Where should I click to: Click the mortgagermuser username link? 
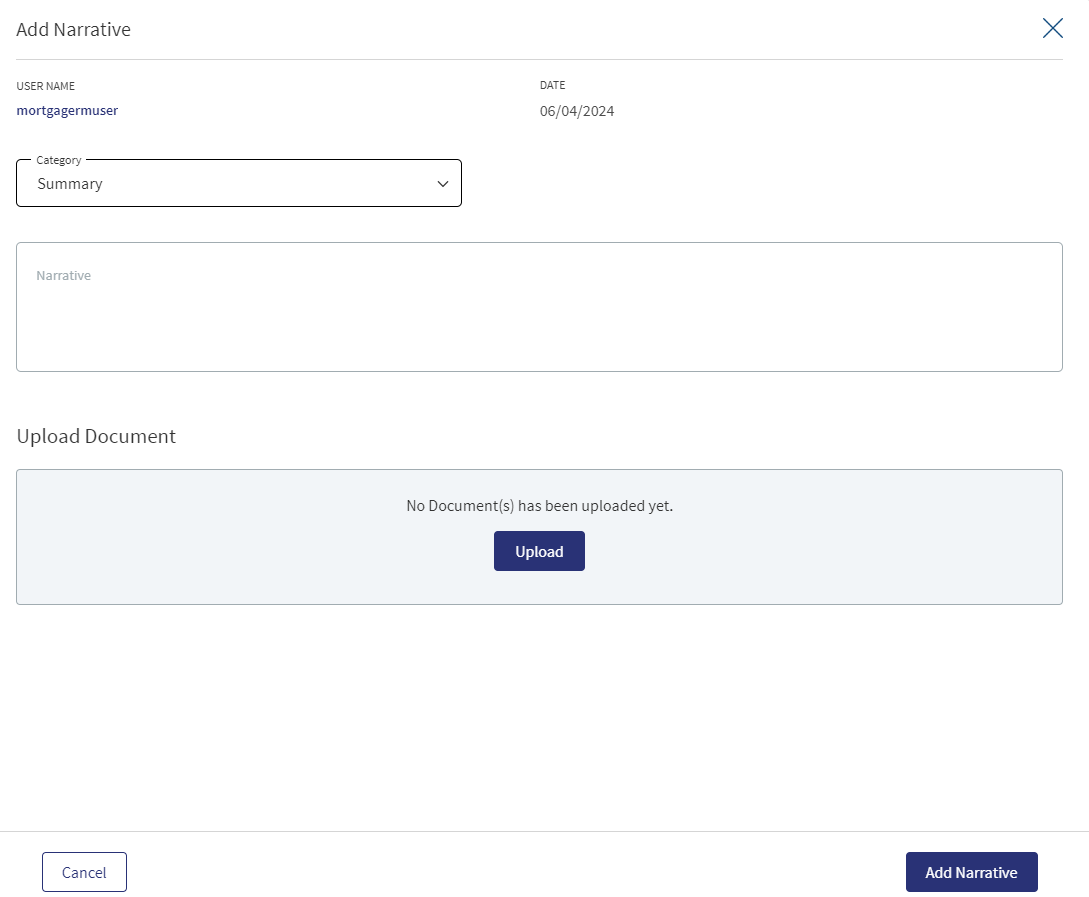[67, 110]
